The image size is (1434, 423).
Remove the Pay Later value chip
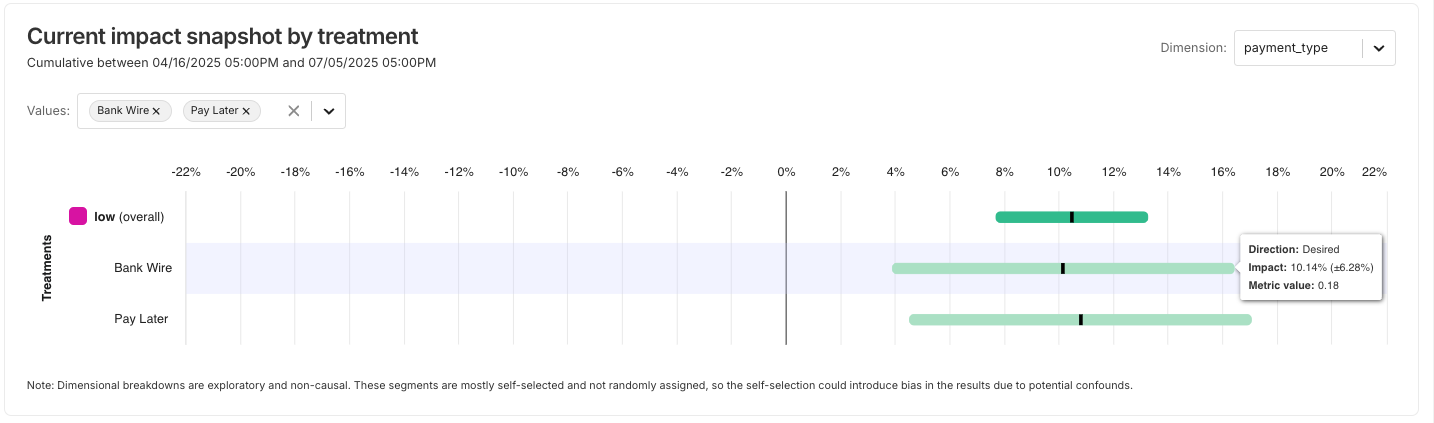click(x=246, y=111)
